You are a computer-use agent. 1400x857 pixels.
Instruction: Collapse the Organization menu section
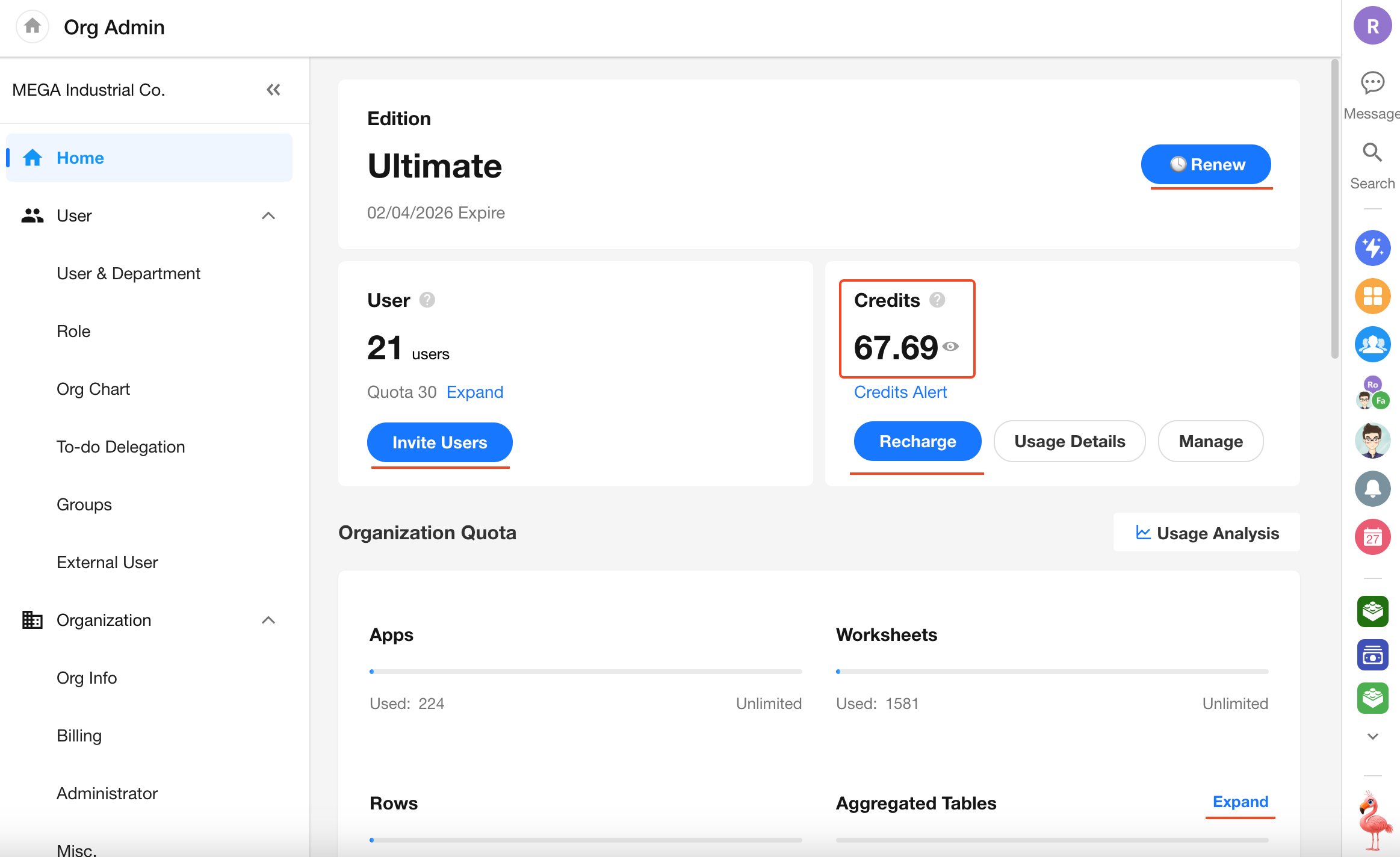pyautogui.click(x=268, y=620)
